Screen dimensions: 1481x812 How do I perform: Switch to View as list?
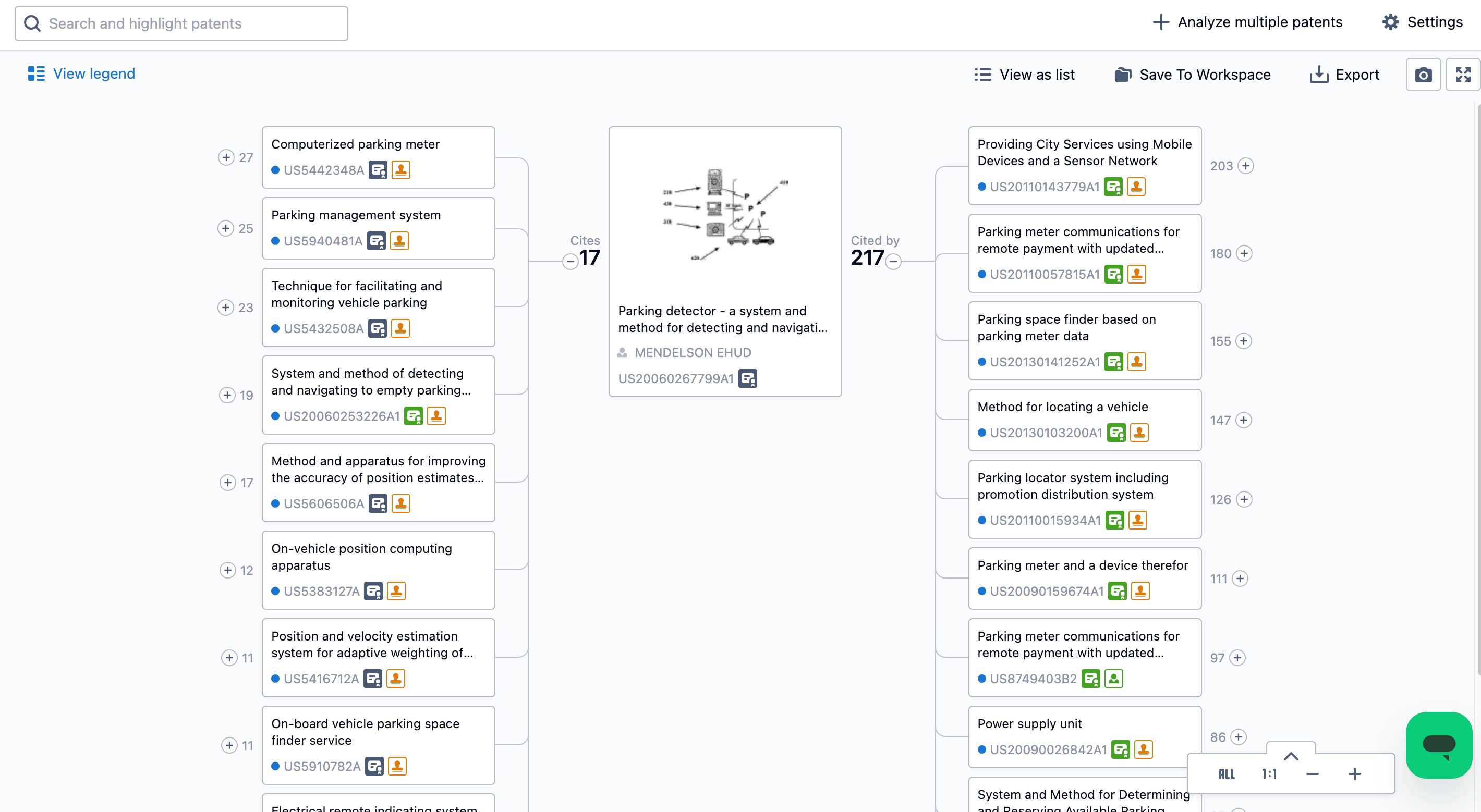(1025, 75)
